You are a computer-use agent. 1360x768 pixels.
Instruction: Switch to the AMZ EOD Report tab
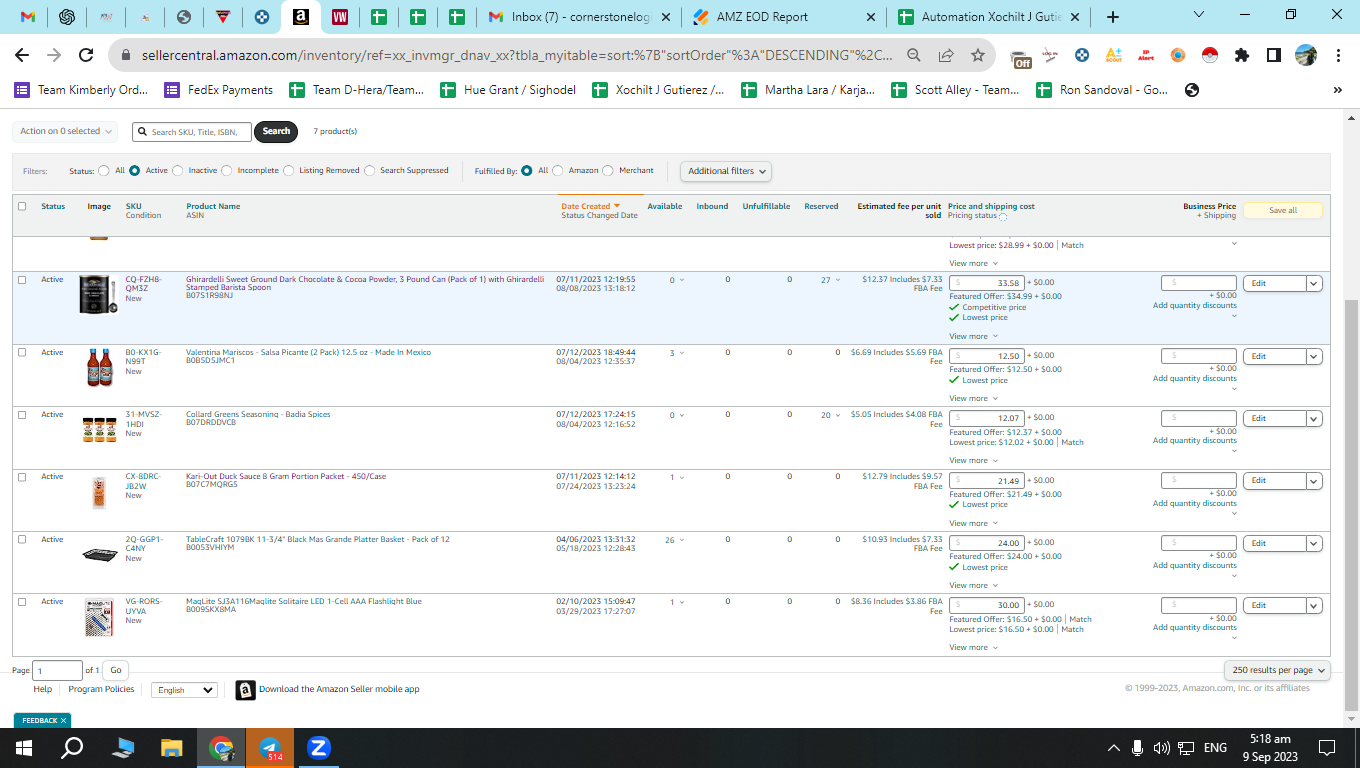point(786,17)
